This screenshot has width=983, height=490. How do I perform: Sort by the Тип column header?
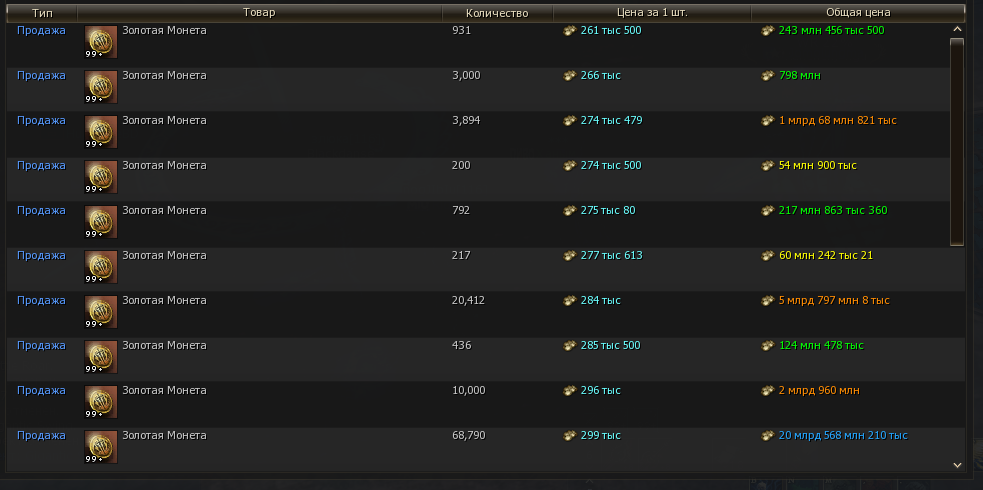point(42,13)
